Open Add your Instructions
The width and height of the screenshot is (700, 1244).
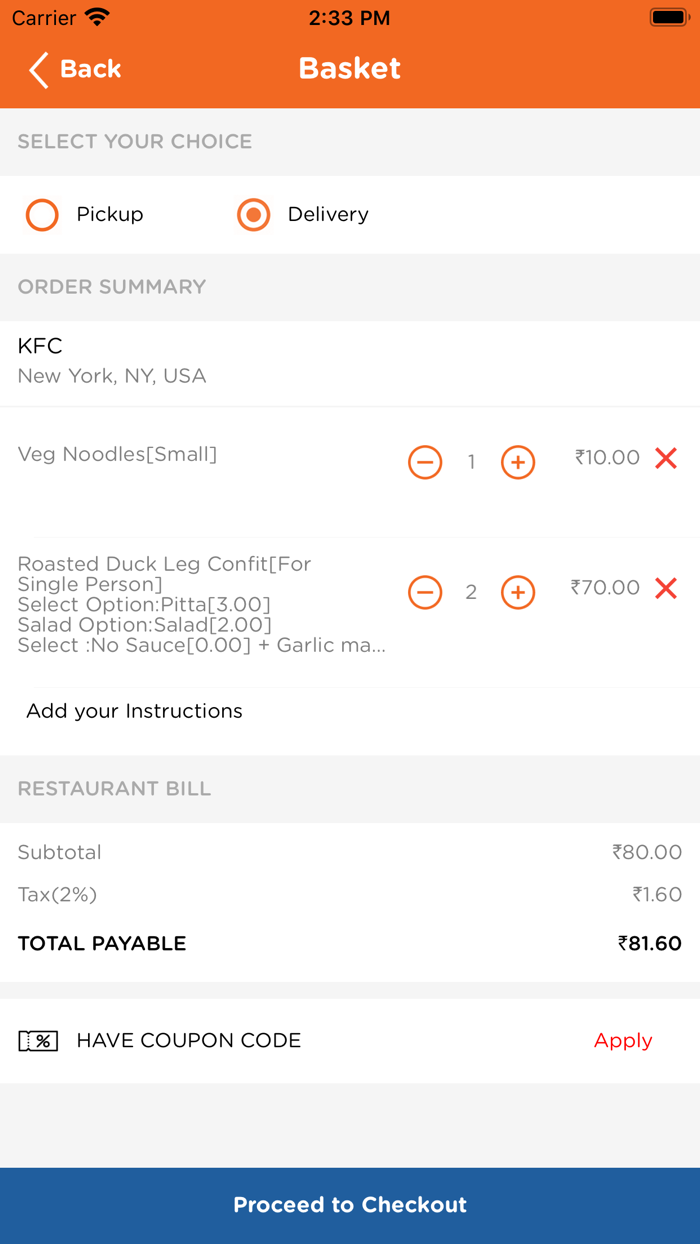click(x=134, y=711)
